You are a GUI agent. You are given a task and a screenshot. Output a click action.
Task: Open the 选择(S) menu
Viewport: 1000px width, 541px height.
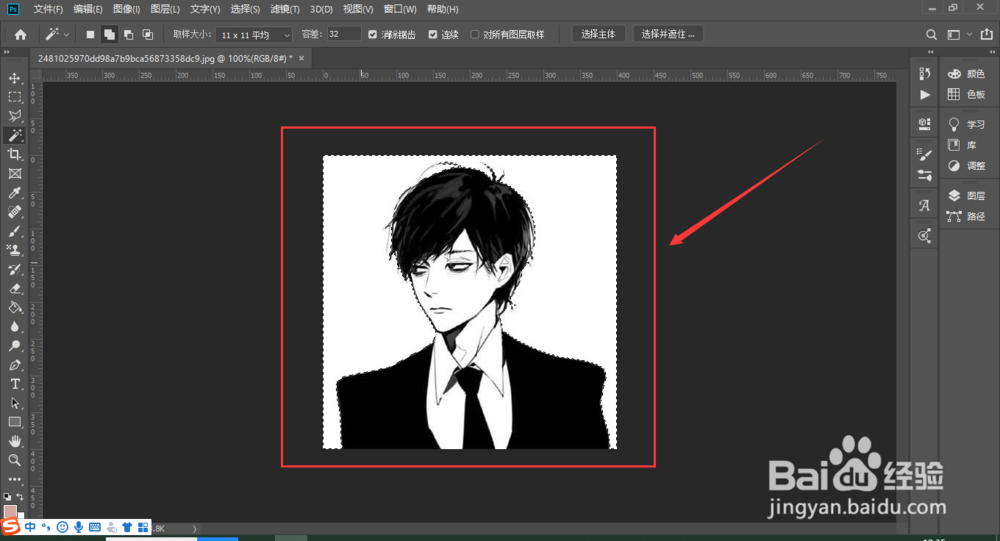[x=245, y=9]
